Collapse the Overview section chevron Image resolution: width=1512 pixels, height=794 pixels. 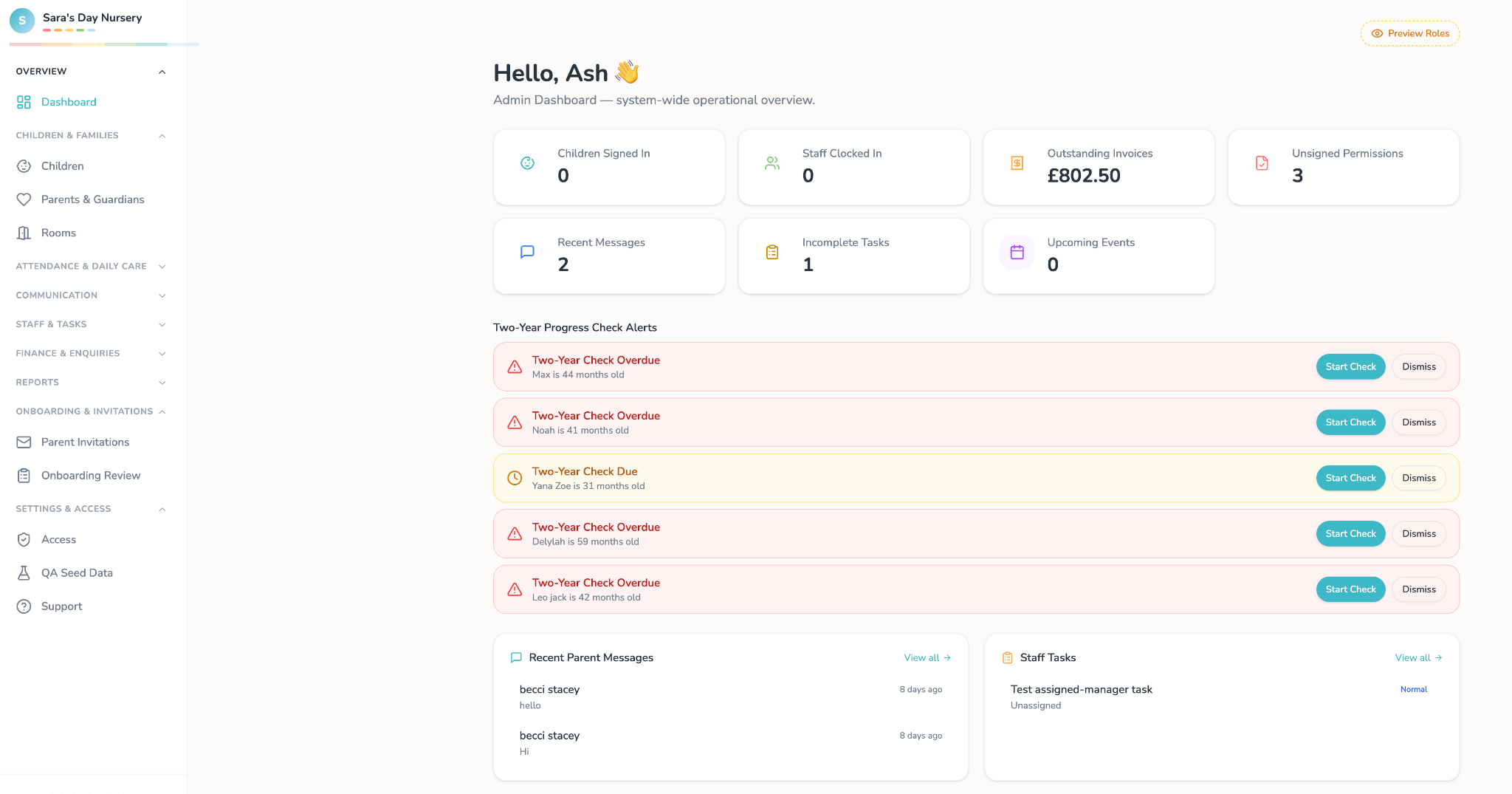(162, 72)
